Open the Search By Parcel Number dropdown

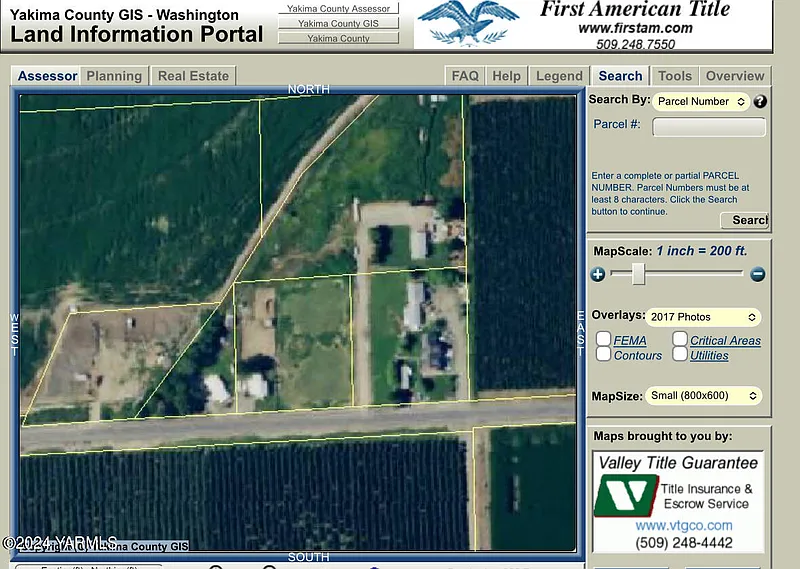click(x=701, y=102)
